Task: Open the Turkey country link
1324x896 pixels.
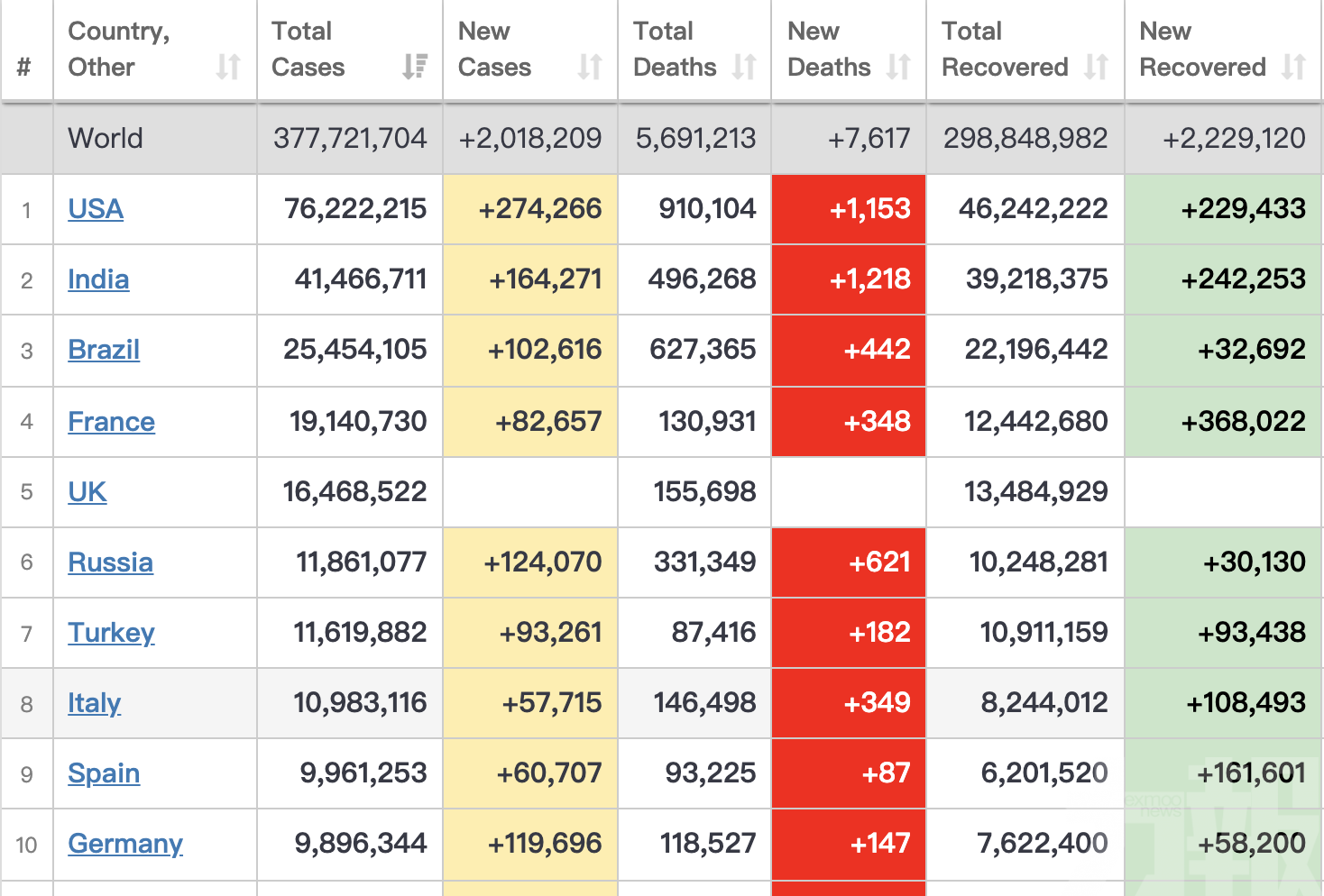Action: pos(111,633)
